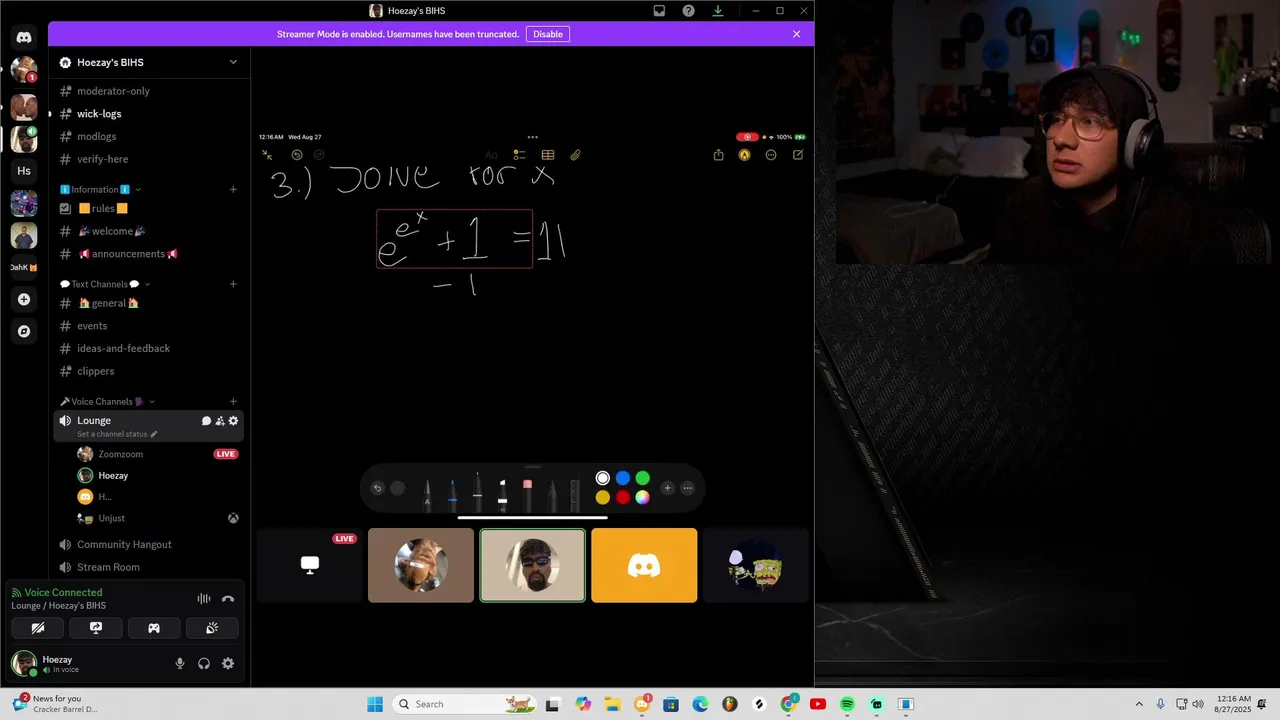Open the Discover servers compass icon
The height and width of the screenshot is (720, 1280).
[24, 331]
